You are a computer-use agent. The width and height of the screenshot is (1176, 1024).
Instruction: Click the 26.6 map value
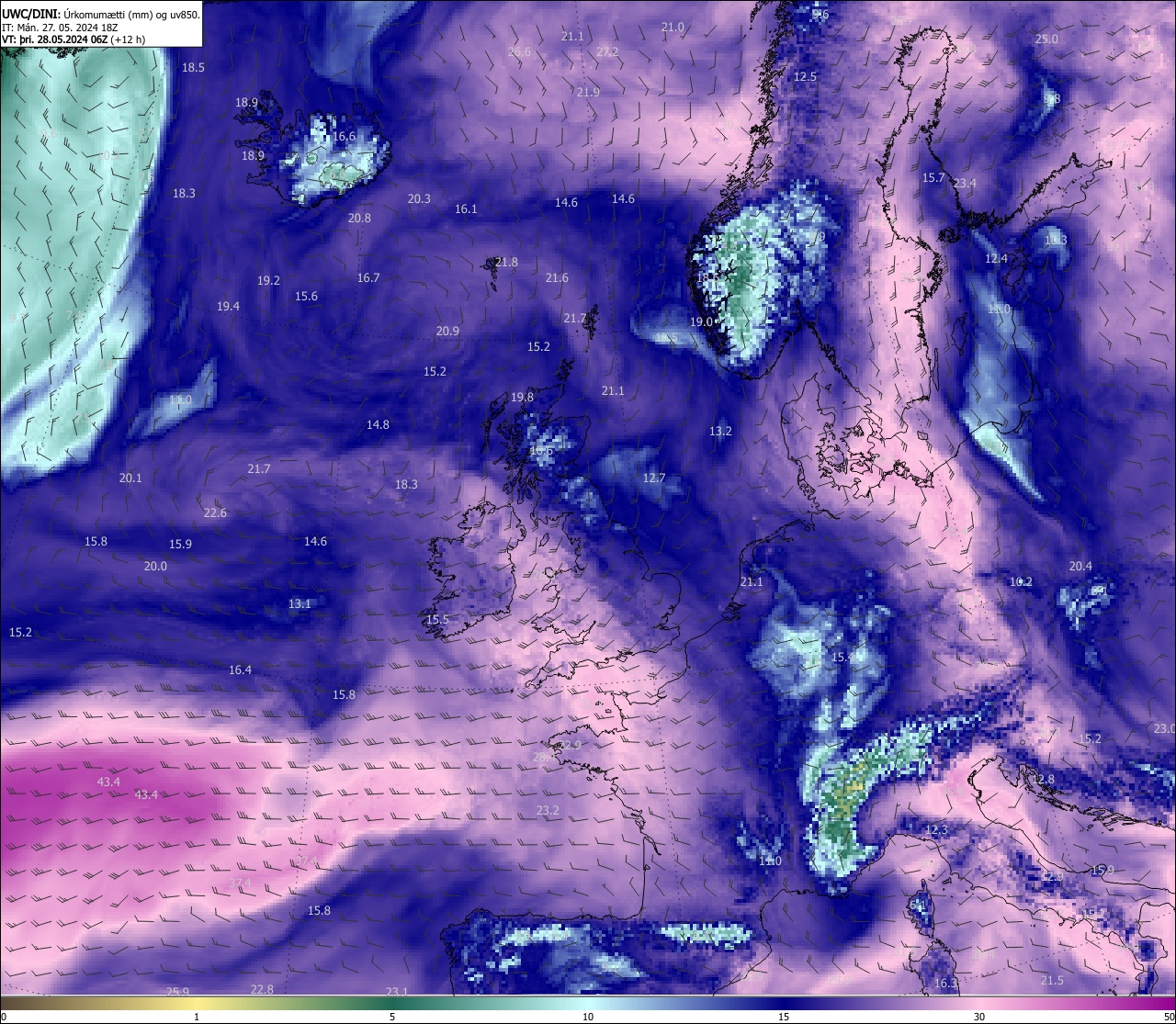[519, 51]
